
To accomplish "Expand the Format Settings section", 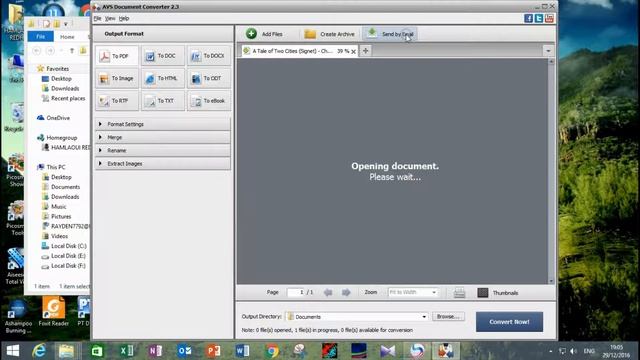I will click(162, 124).
